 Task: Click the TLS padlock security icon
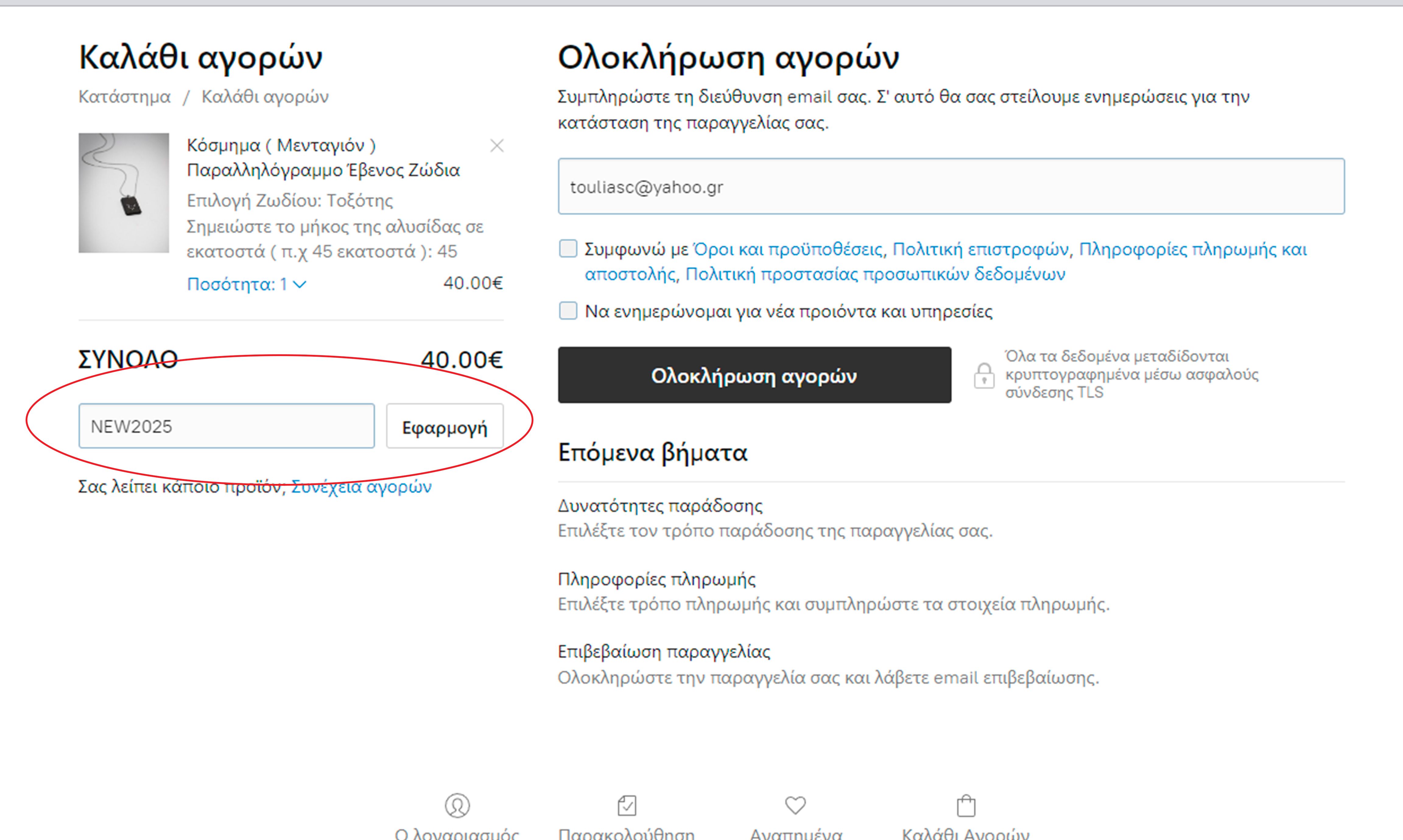[984, 375]
